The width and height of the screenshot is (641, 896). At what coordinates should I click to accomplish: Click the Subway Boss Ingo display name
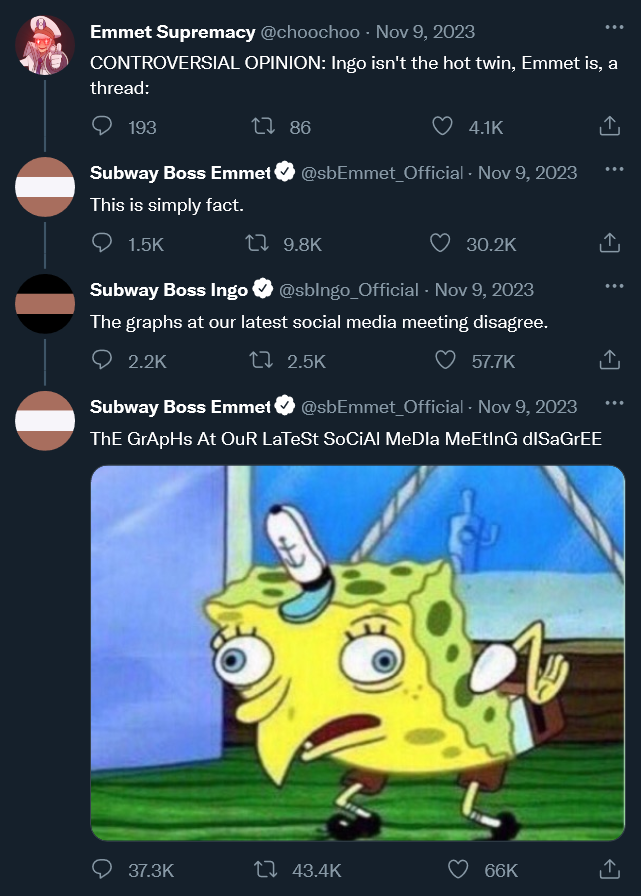pyautogui.click(x=169, y=290)
